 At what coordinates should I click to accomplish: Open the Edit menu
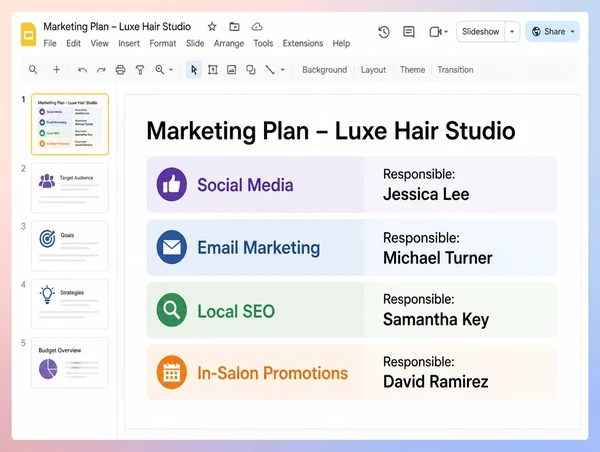click(73, 43)
